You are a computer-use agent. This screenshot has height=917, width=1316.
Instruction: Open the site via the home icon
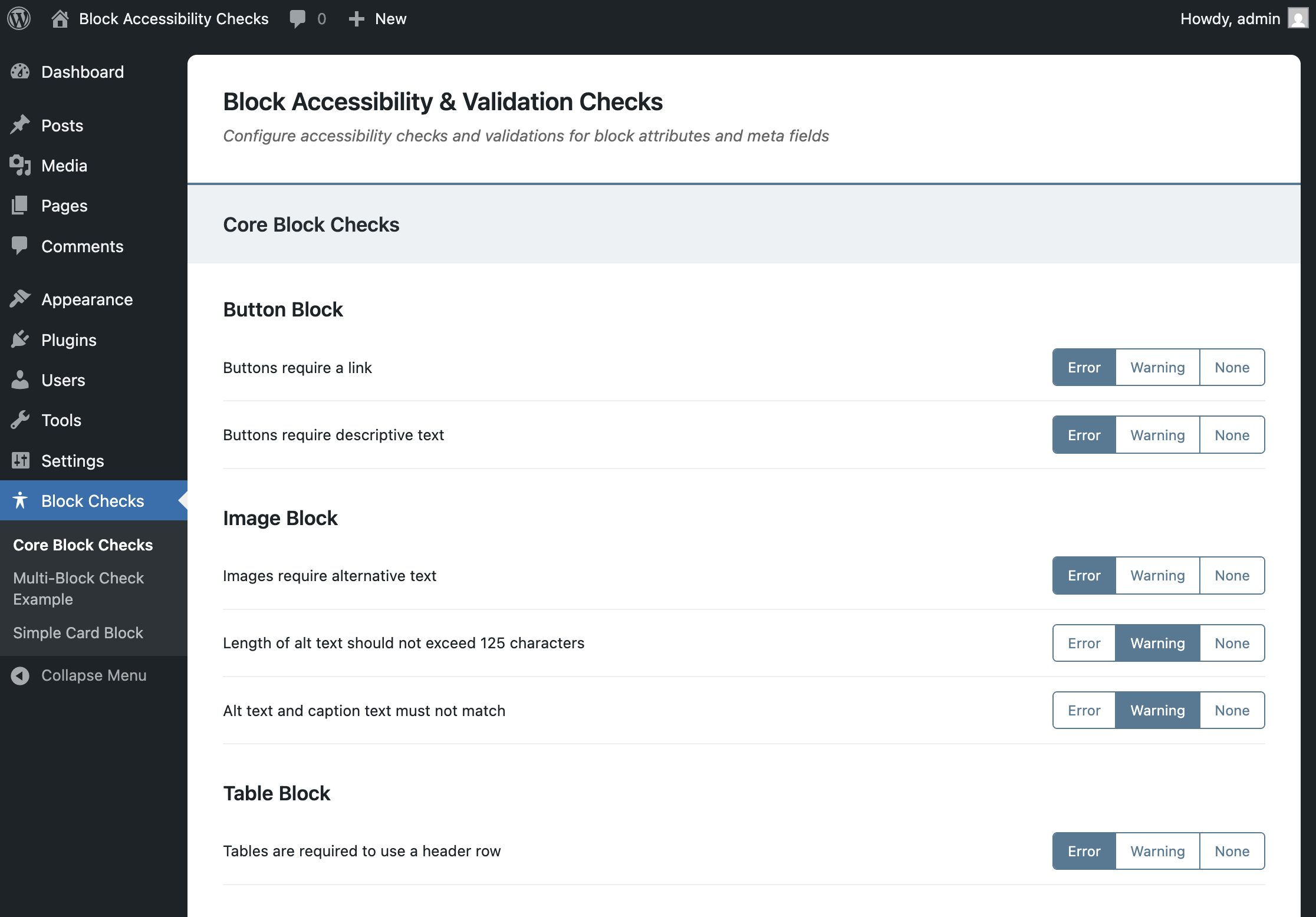click(58, 18)
